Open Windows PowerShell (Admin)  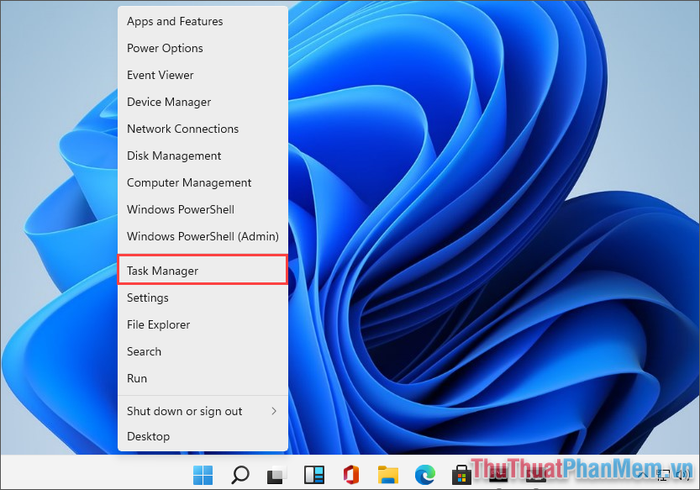coord(202,237)
